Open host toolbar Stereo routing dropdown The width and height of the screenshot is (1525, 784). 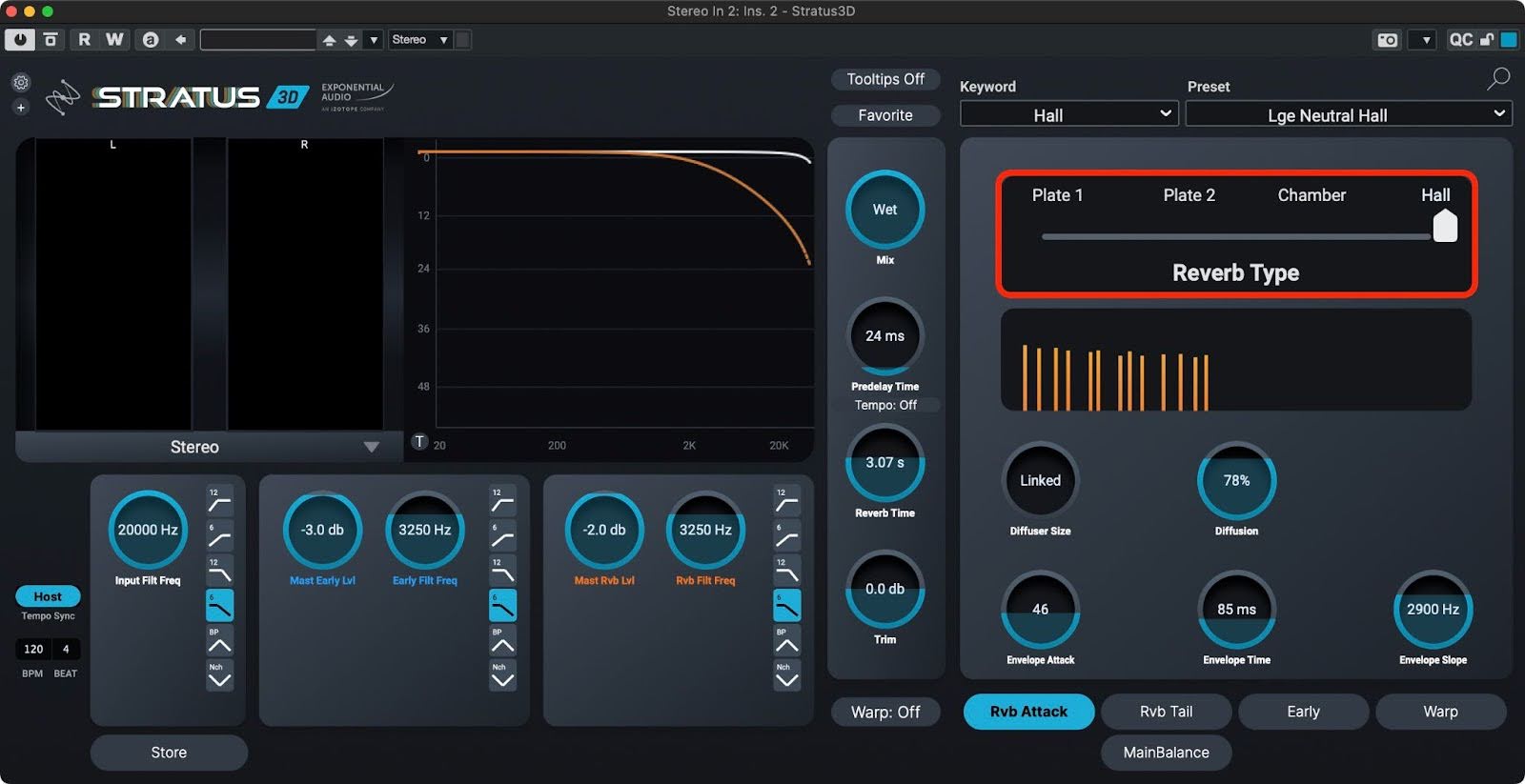(x=419, y=39)
